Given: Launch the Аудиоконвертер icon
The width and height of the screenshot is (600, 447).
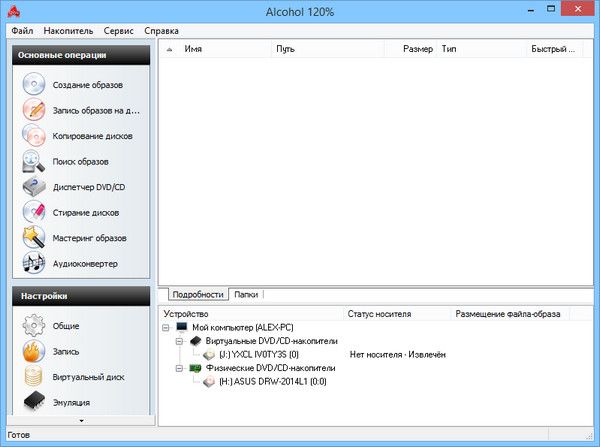Looking at the screenshot, I should click(x=35, y=263).
